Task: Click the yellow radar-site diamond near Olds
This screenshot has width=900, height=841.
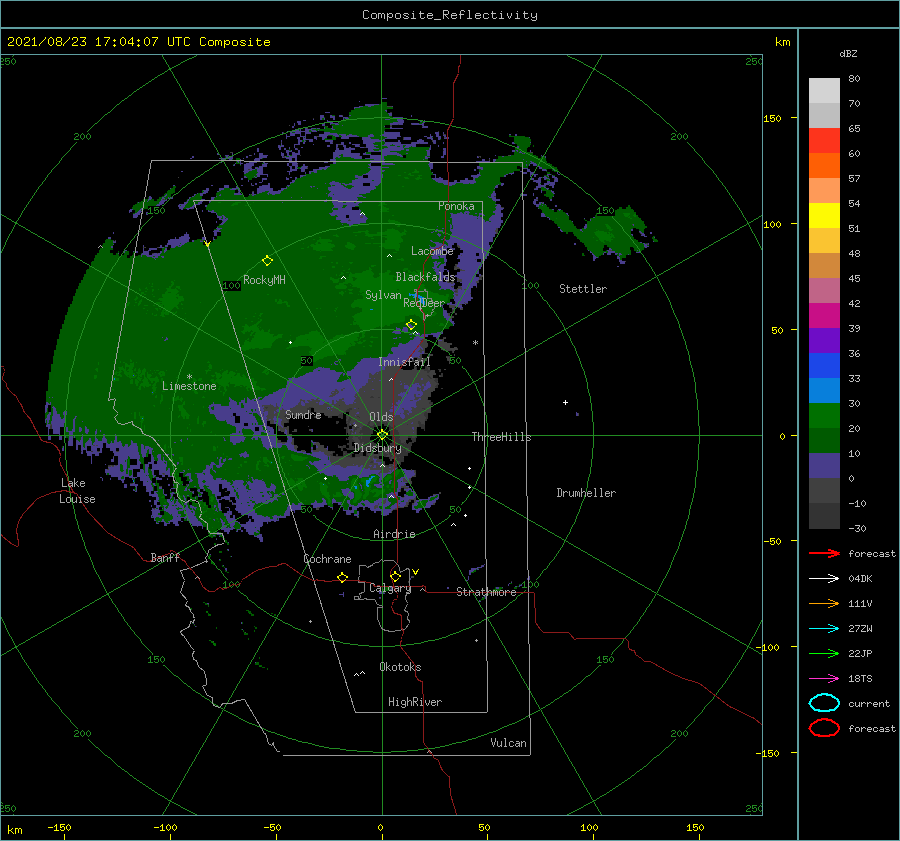Action: pyautogui.click(x=382, y=435)
